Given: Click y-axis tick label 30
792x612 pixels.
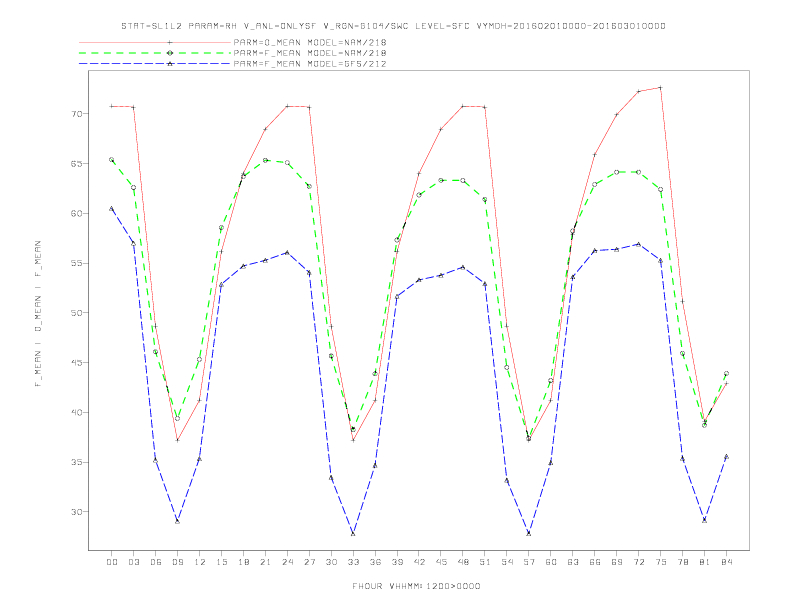Looking at the screenshot, I should pos(76,512).
